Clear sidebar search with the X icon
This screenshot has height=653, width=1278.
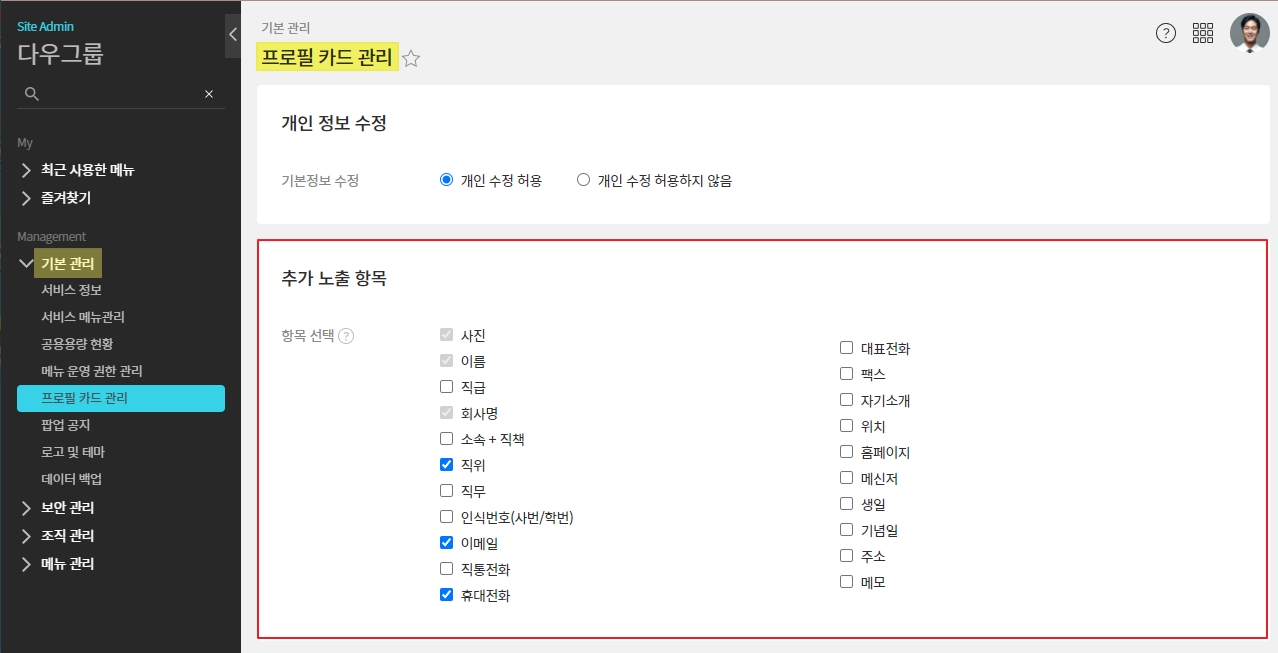(x=209, y=94)
